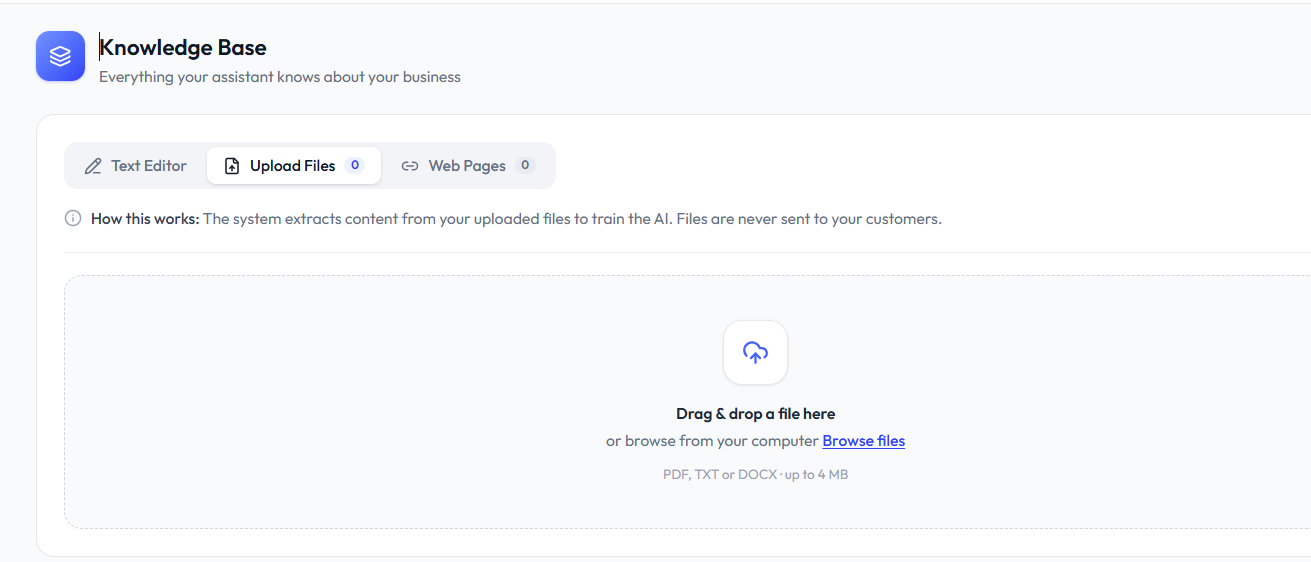
Task: Click the Knowledge Base stacked layers icon
Action: point(60,56)
